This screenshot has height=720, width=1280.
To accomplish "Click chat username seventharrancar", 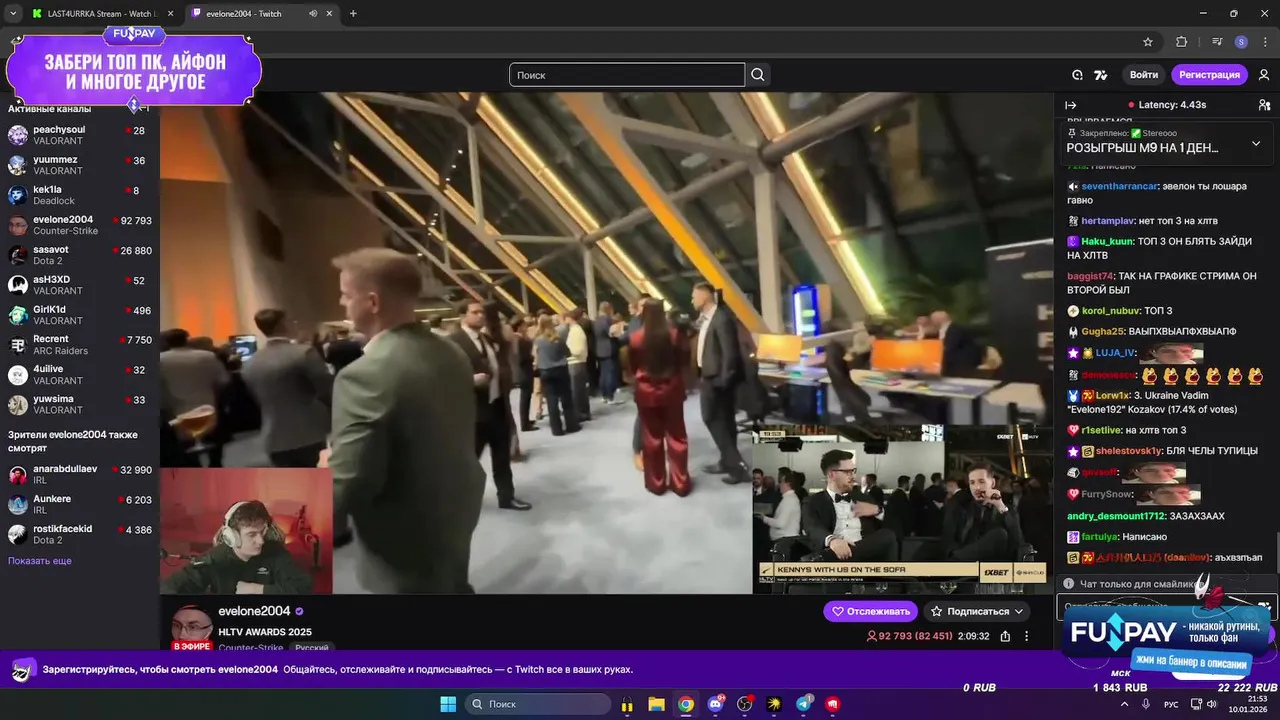I will pyautogui.click(x=1119, y=186).
